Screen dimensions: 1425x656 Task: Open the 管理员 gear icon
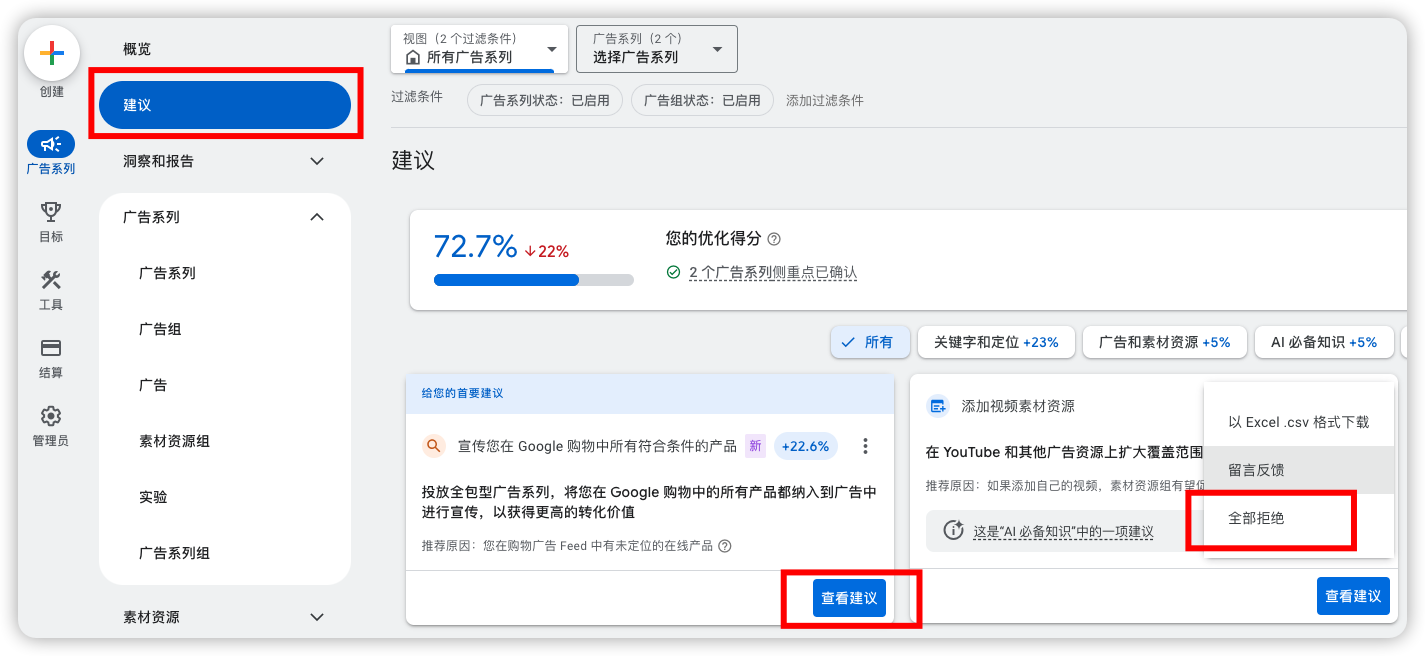(x=51, y=416)
